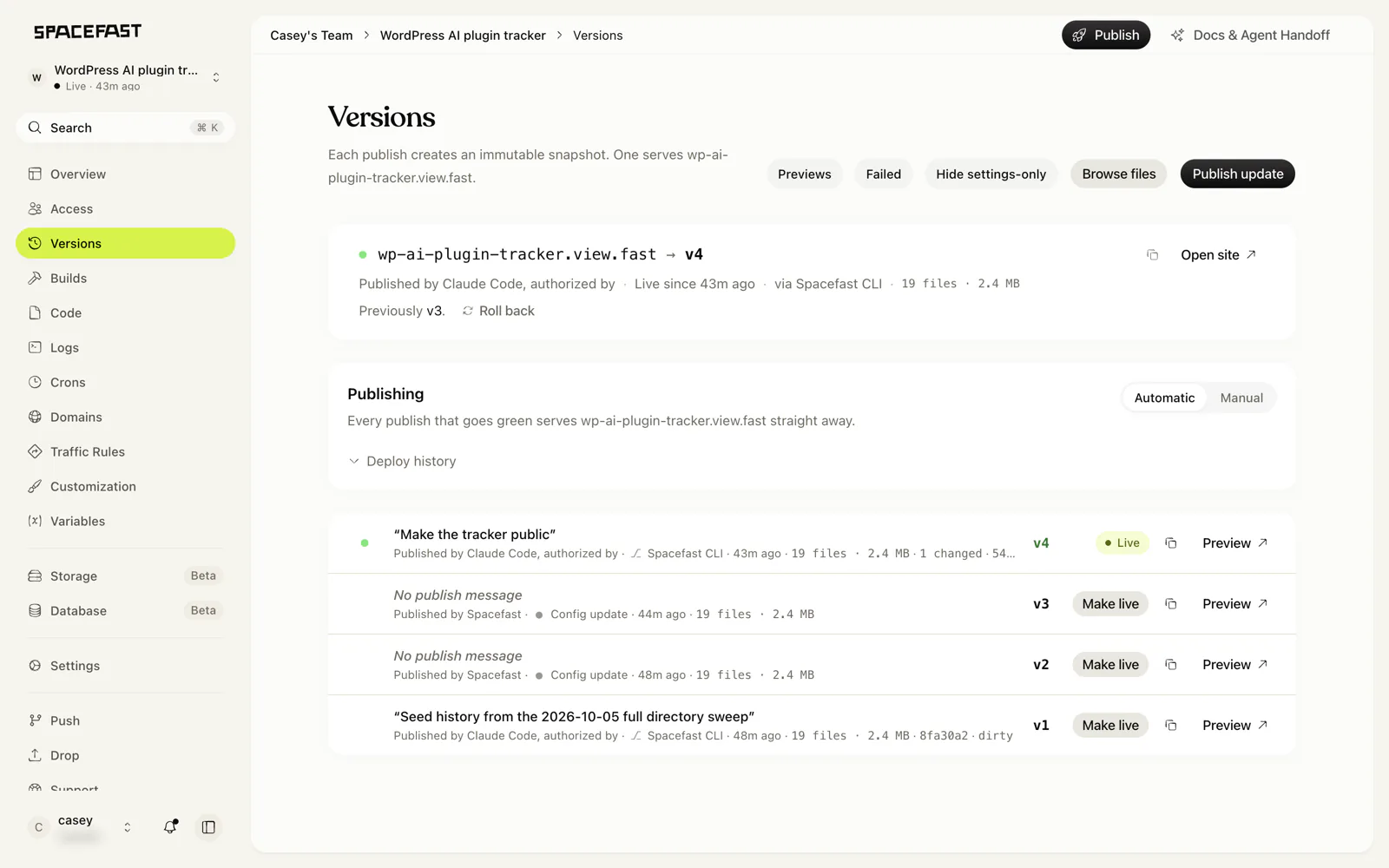1389x868 pixels.
Task: Open Domains in the sidebar
Action: (125, 417)
